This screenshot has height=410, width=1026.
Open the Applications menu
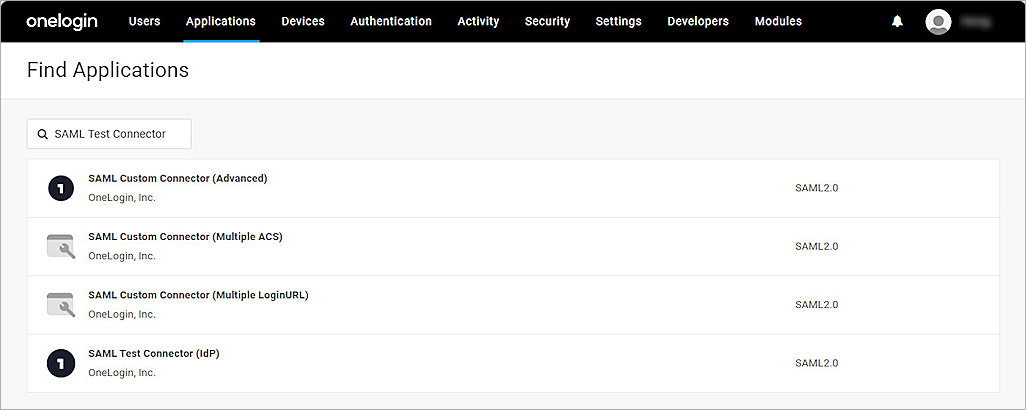click(221, 21)
